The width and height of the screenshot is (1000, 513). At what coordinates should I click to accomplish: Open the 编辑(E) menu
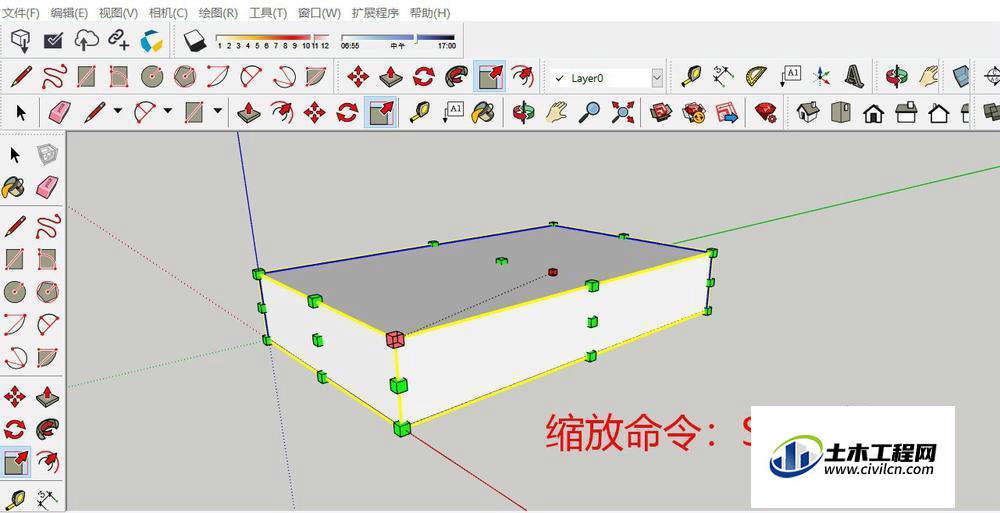(70, 12)
